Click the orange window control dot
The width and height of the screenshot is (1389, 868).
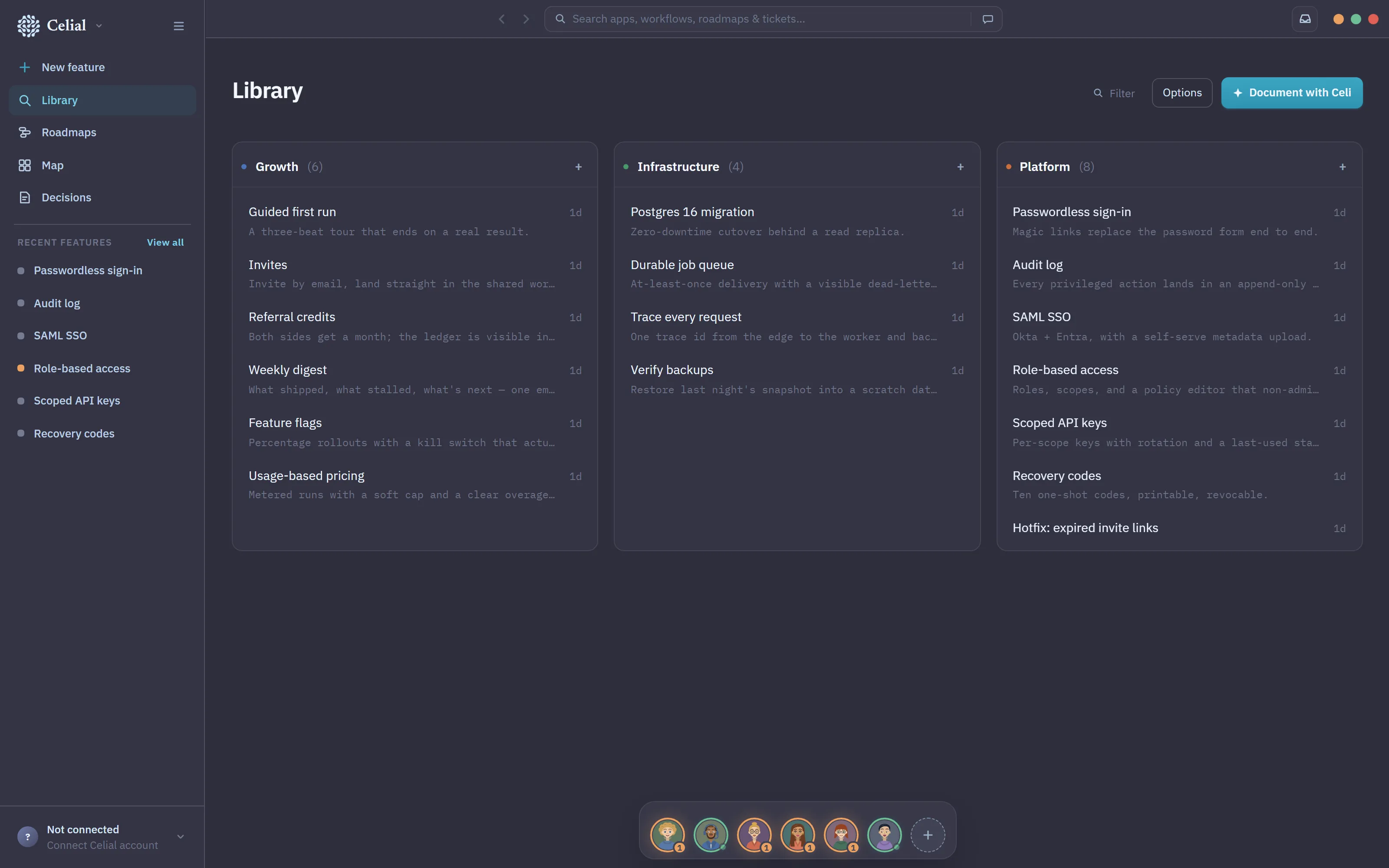coord(1339,19)
